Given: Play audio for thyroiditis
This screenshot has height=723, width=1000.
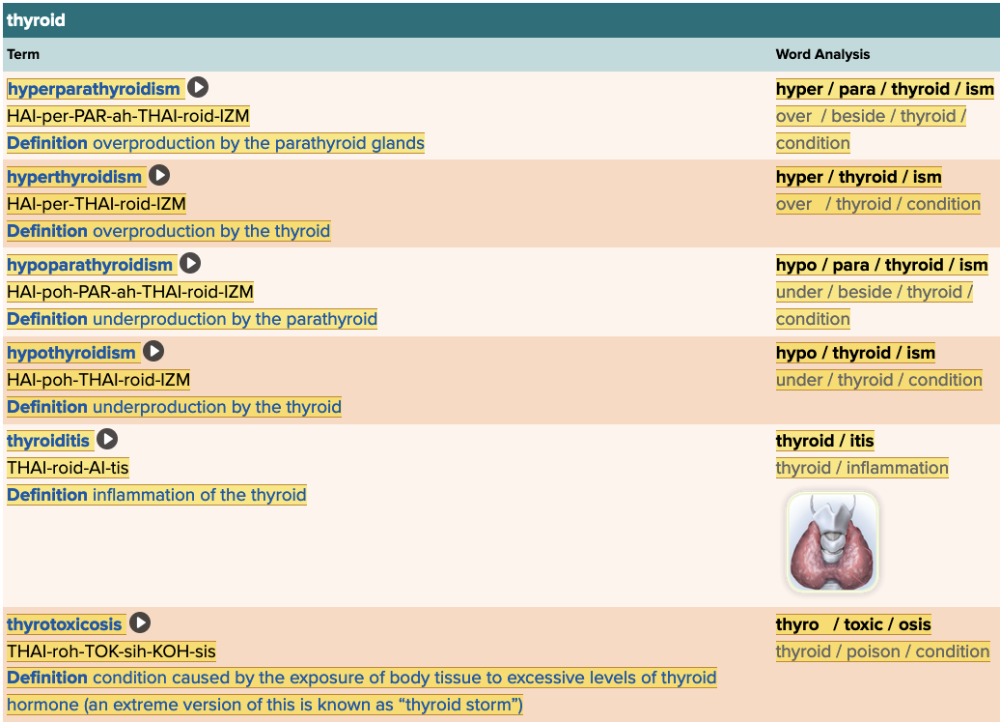Looking at the screenshot, I should tap(107, 440).
